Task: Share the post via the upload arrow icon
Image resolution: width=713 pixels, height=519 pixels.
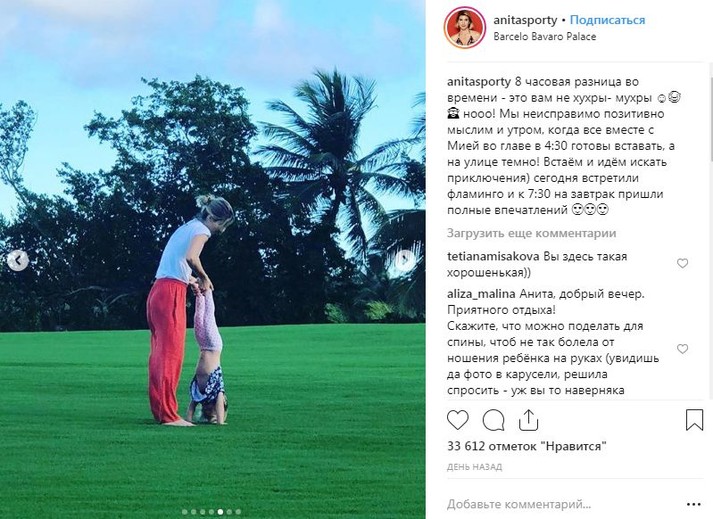Action: point(528,420)
